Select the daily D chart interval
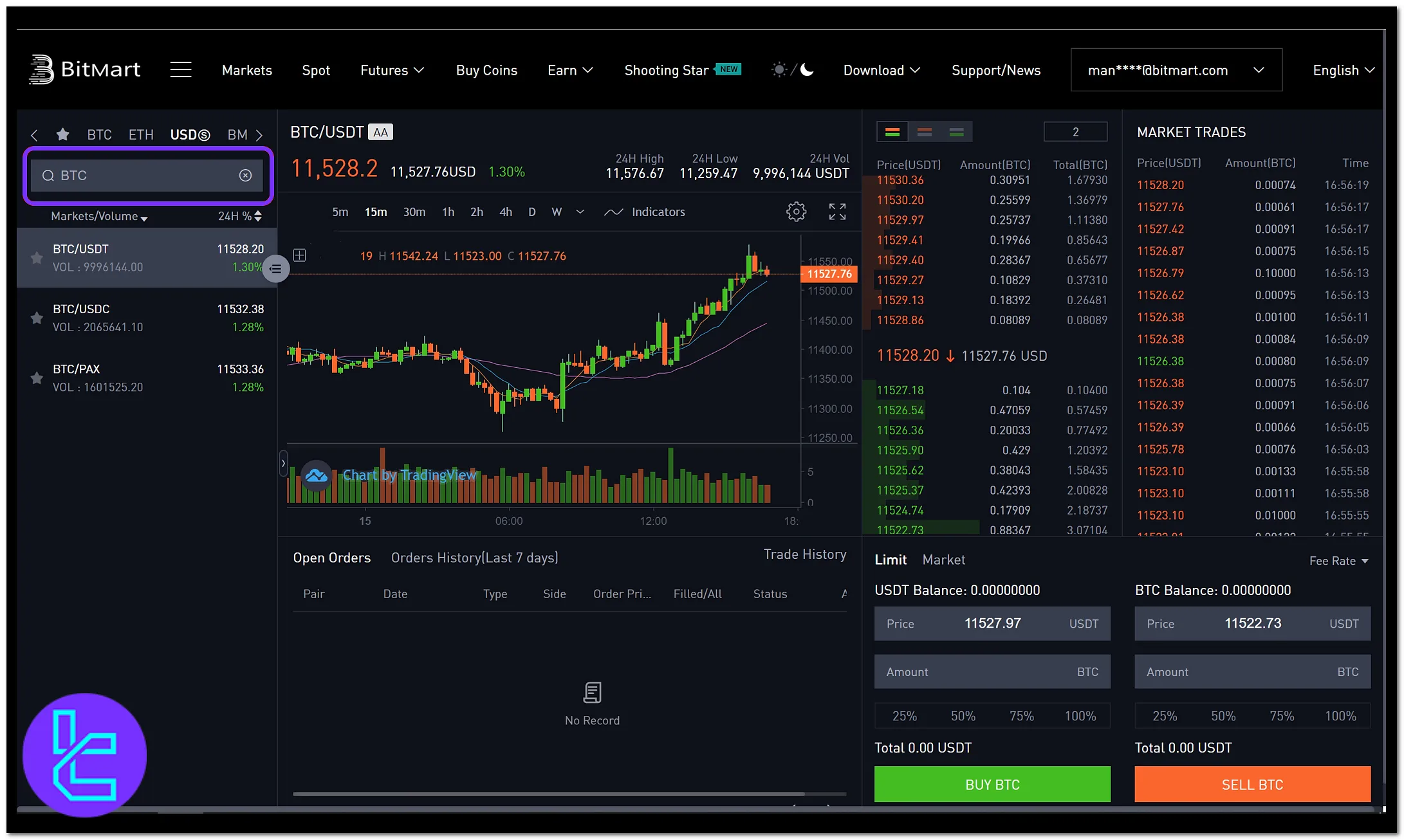Image resolution: width=1404 pixels, height=840 pixels. [x=532, y=212]
